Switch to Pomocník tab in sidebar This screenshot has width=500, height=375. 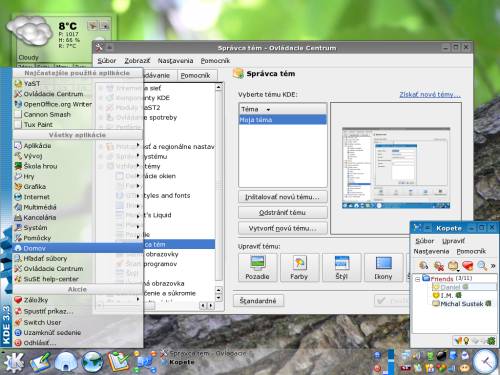196,76
